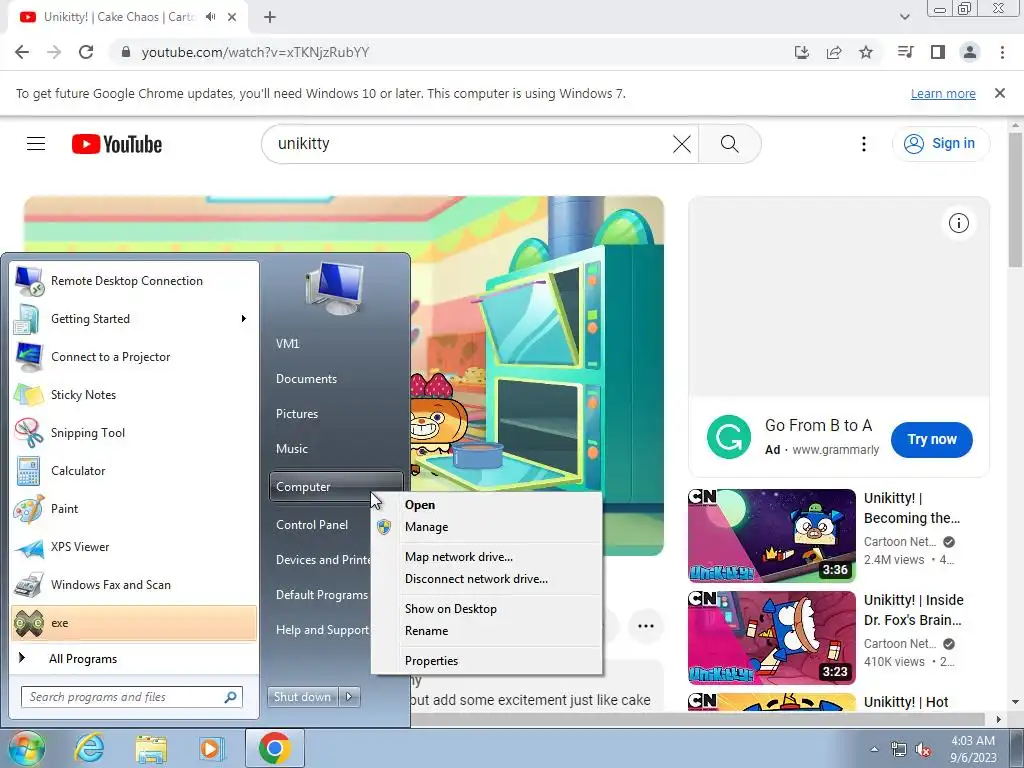Image resolution: width=1024 pixels, height=768 pixels.
Task: Click the Windows Start orb
Action: 27,748
